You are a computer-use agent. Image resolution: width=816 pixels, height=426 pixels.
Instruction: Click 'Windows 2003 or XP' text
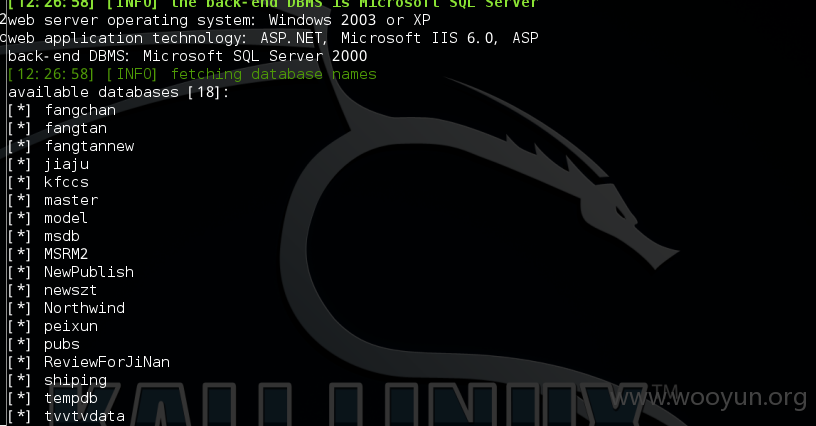[350, 20]
